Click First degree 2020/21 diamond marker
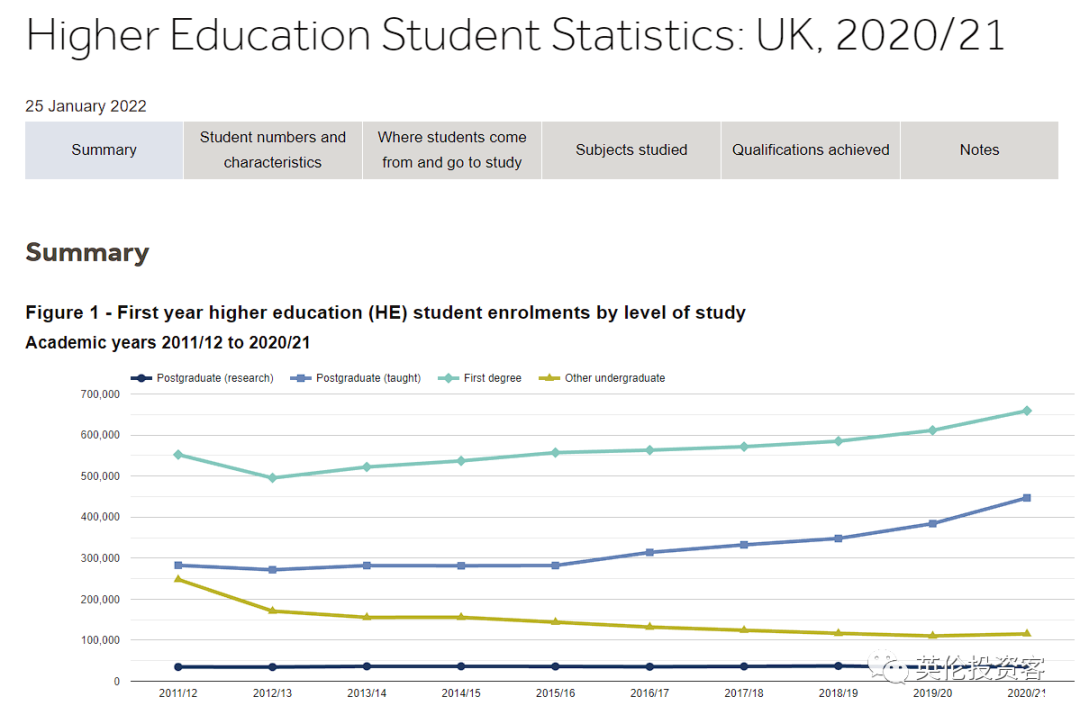1080x715 pixels. coord(1027,411)
